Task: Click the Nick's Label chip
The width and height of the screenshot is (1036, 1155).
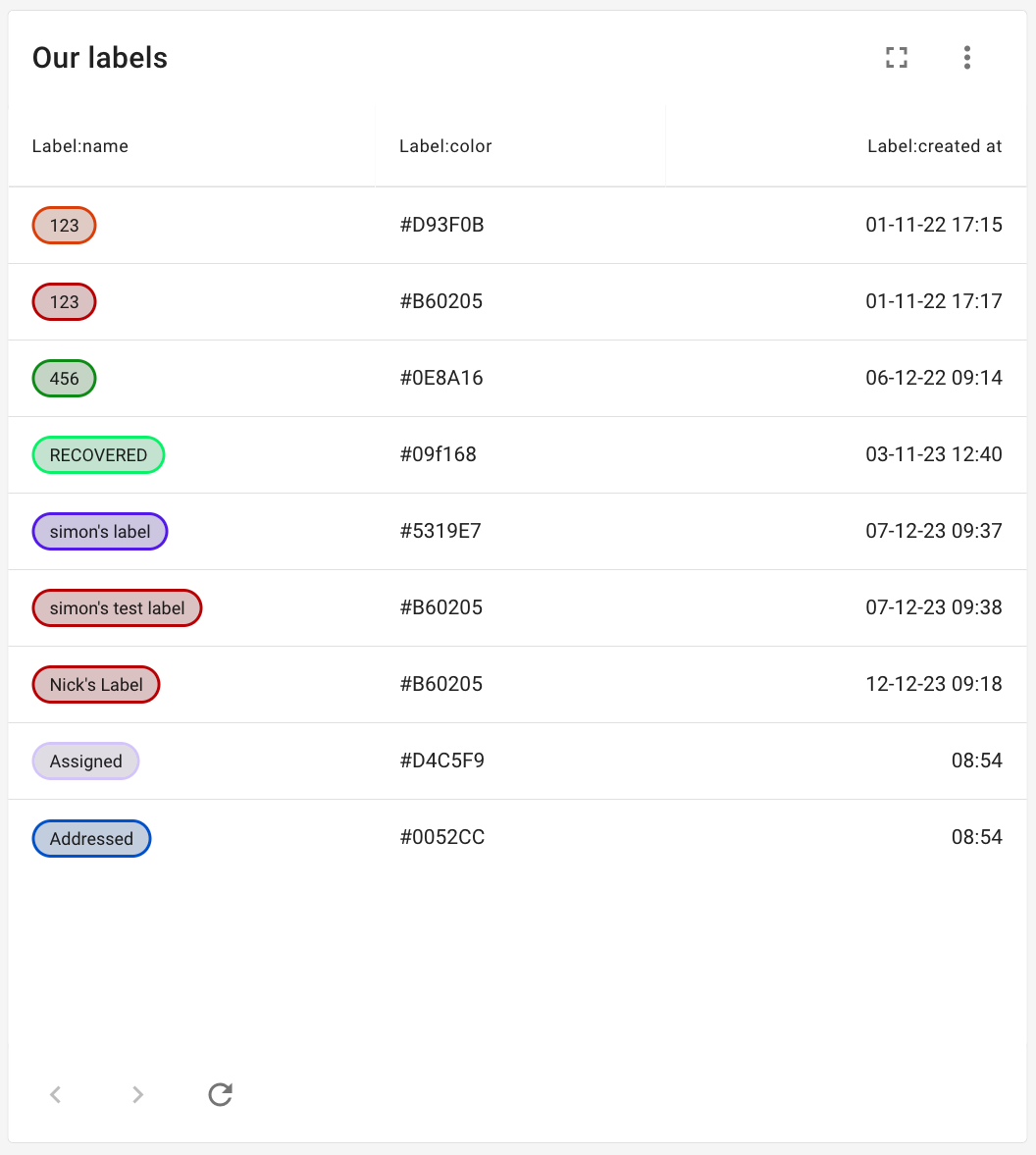Action: click(x=96, y=685)
